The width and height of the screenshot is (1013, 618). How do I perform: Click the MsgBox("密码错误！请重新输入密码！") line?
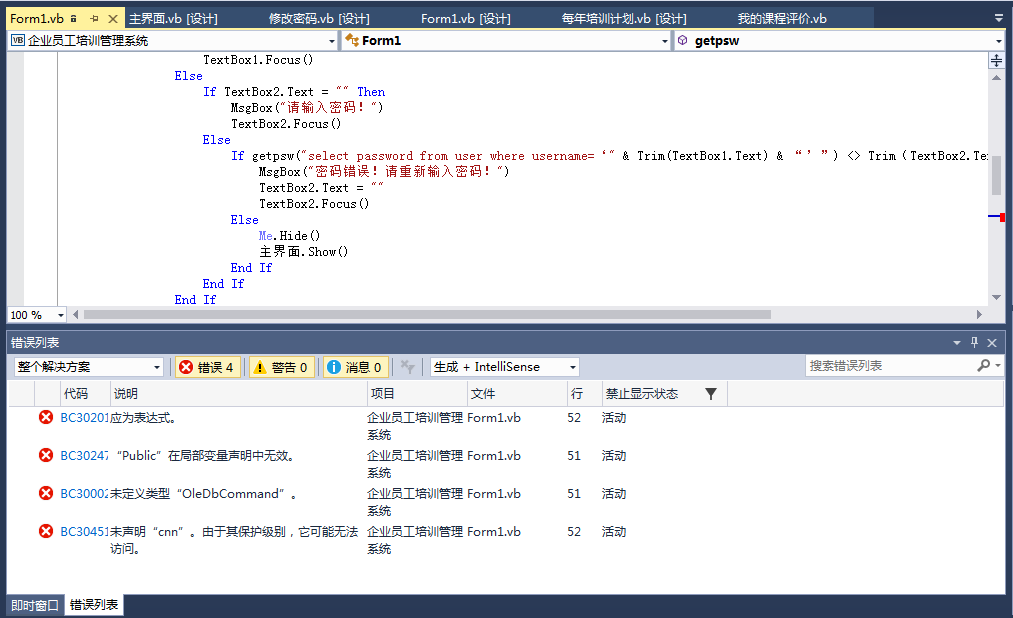point(384,172)
